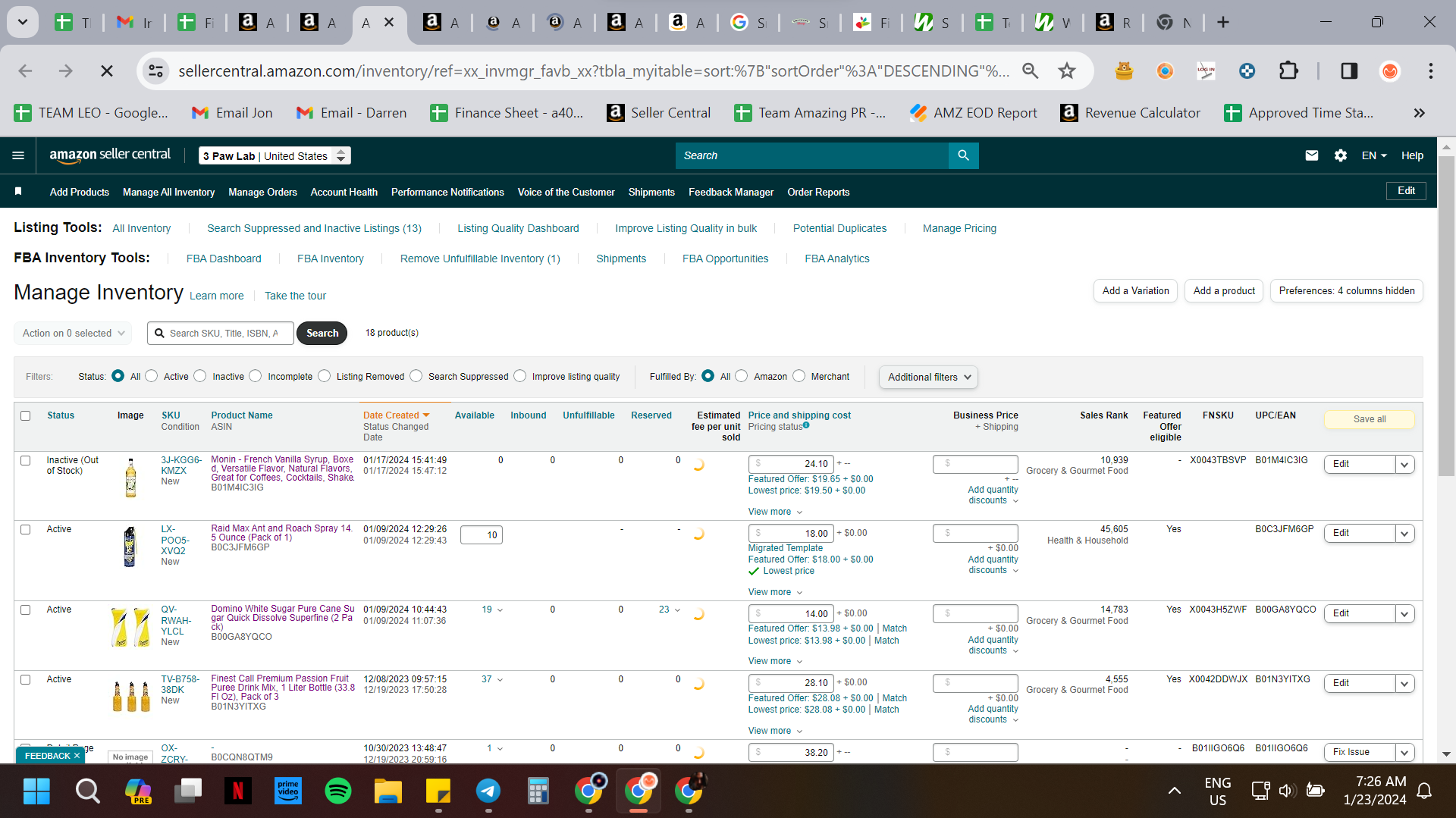Viewport: 1456px width, 818px height.
Task: Select the Search Suppressed filter radio
Action: click(416, 376)
